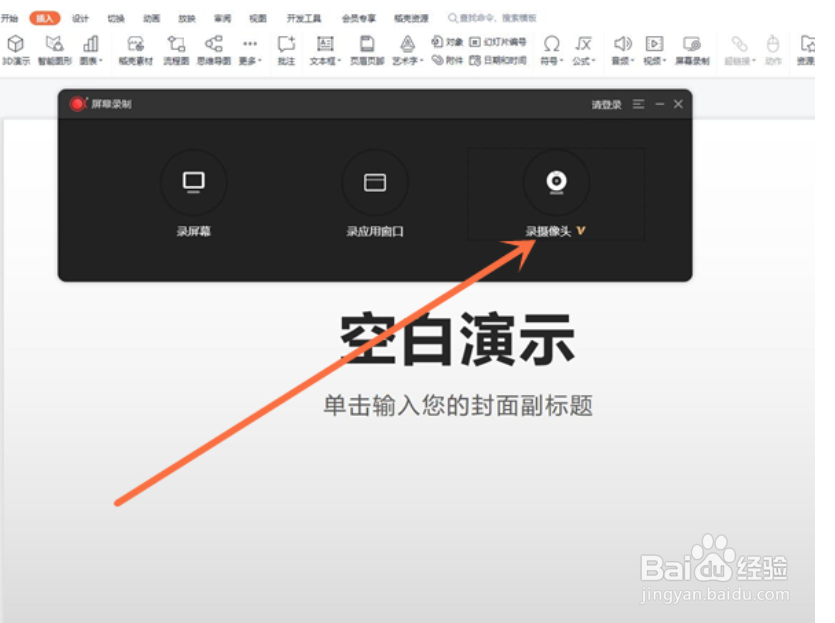Expand the 更多 options dropdown
This screenshot has width=835, height=623.
click(x=250, y=50)
